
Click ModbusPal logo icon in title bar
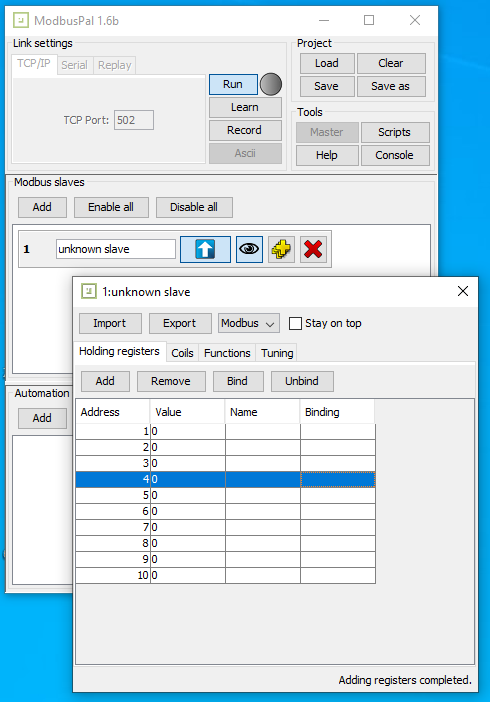tap(21, 21)
